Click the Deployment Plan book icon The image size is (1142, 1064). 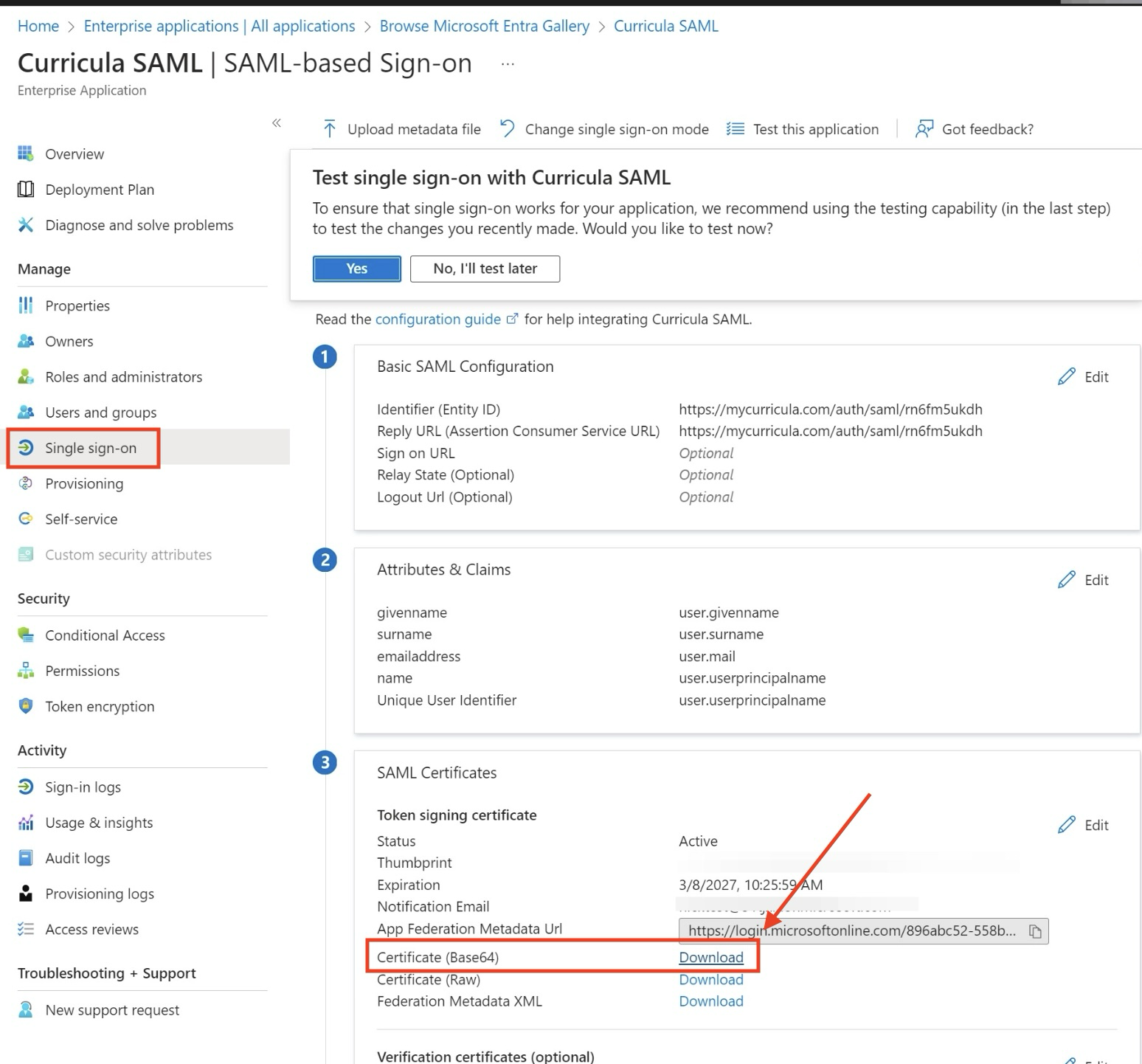[x=26, y=189]
